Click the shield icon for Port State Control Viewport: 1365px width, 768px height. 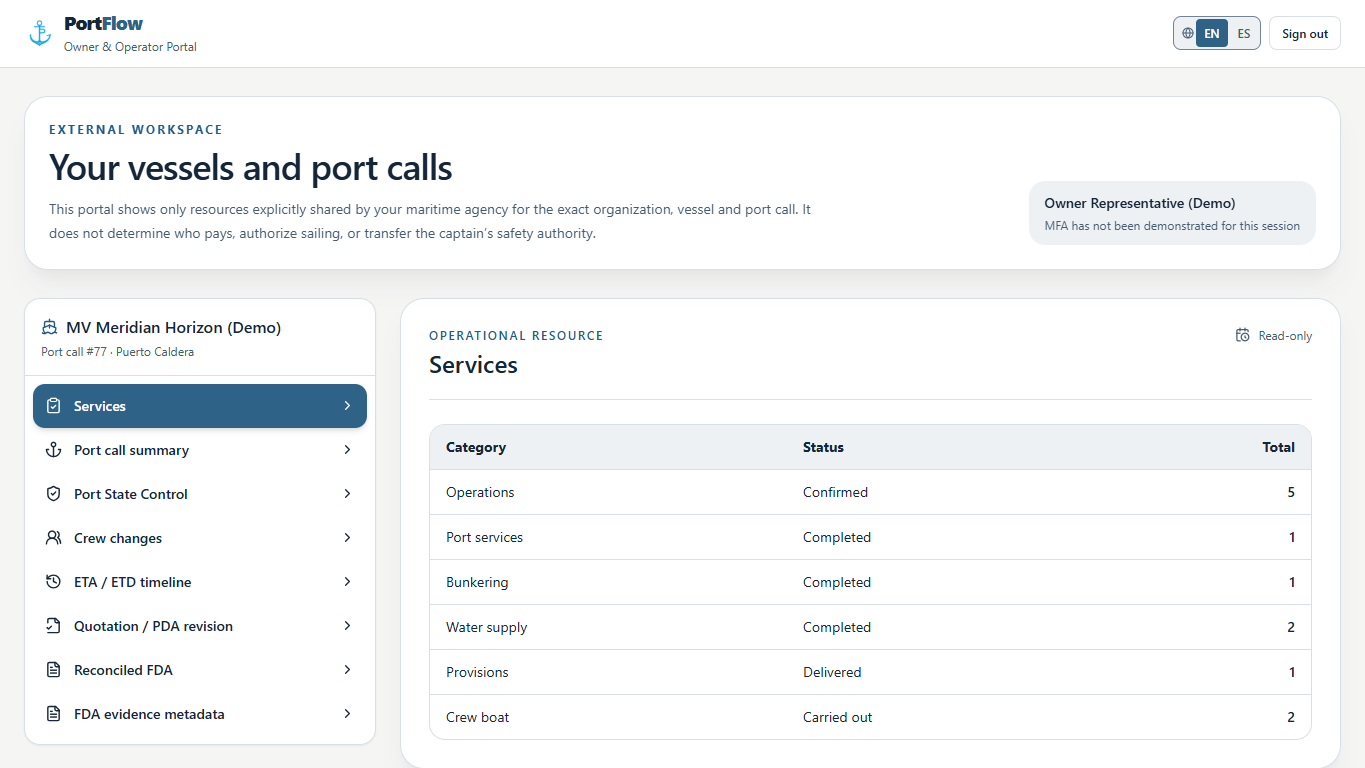(54, 494)
